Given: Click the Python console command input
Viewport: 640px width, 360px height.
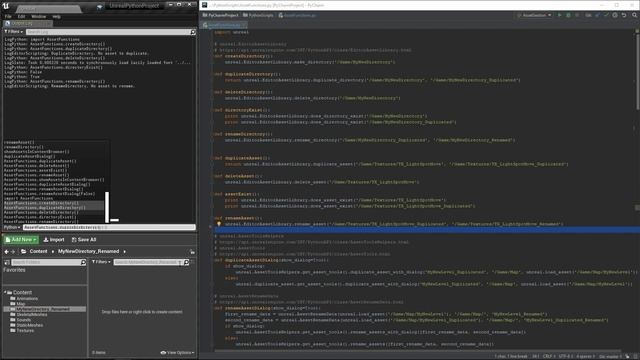Looking at the screenshot, I should pos(109,227).
